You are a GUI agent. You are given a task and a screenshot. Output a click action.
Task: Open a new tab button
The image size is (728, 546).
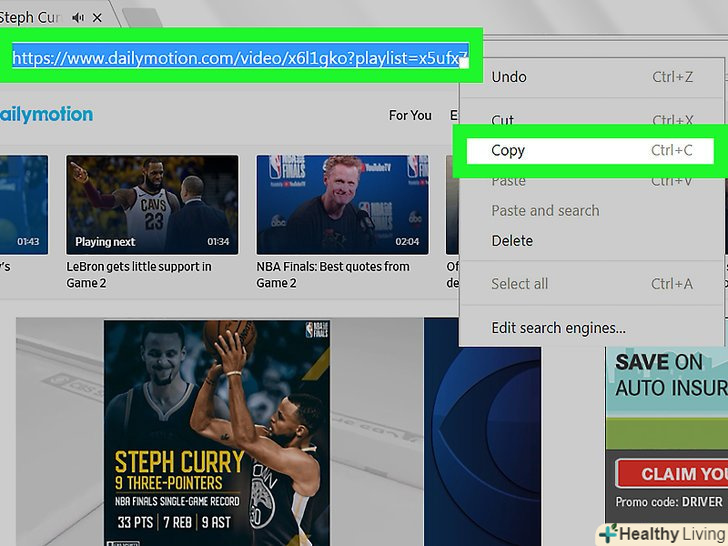141,18
